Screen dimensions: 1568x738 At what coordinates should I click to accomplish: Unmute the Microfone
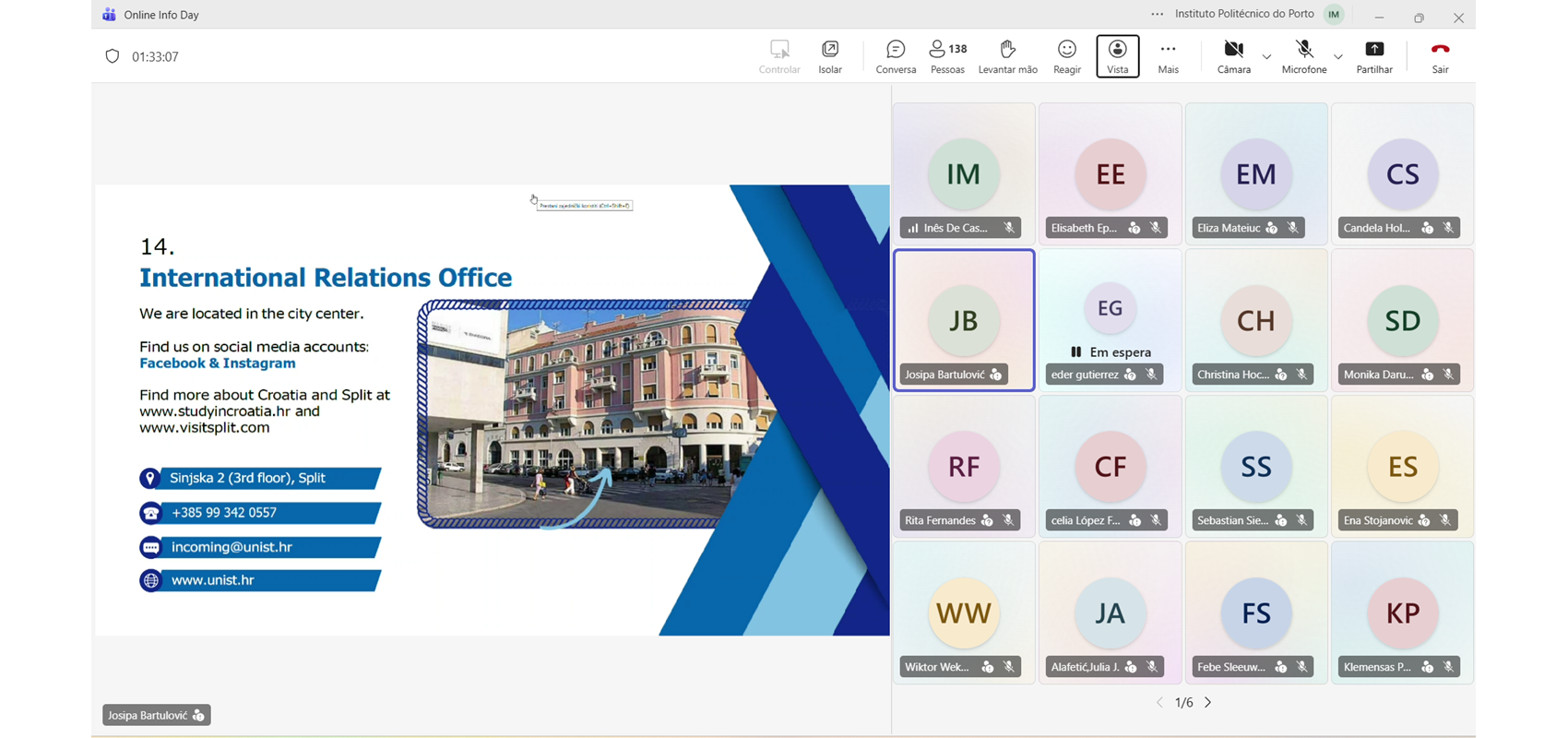pos(1303,56)
